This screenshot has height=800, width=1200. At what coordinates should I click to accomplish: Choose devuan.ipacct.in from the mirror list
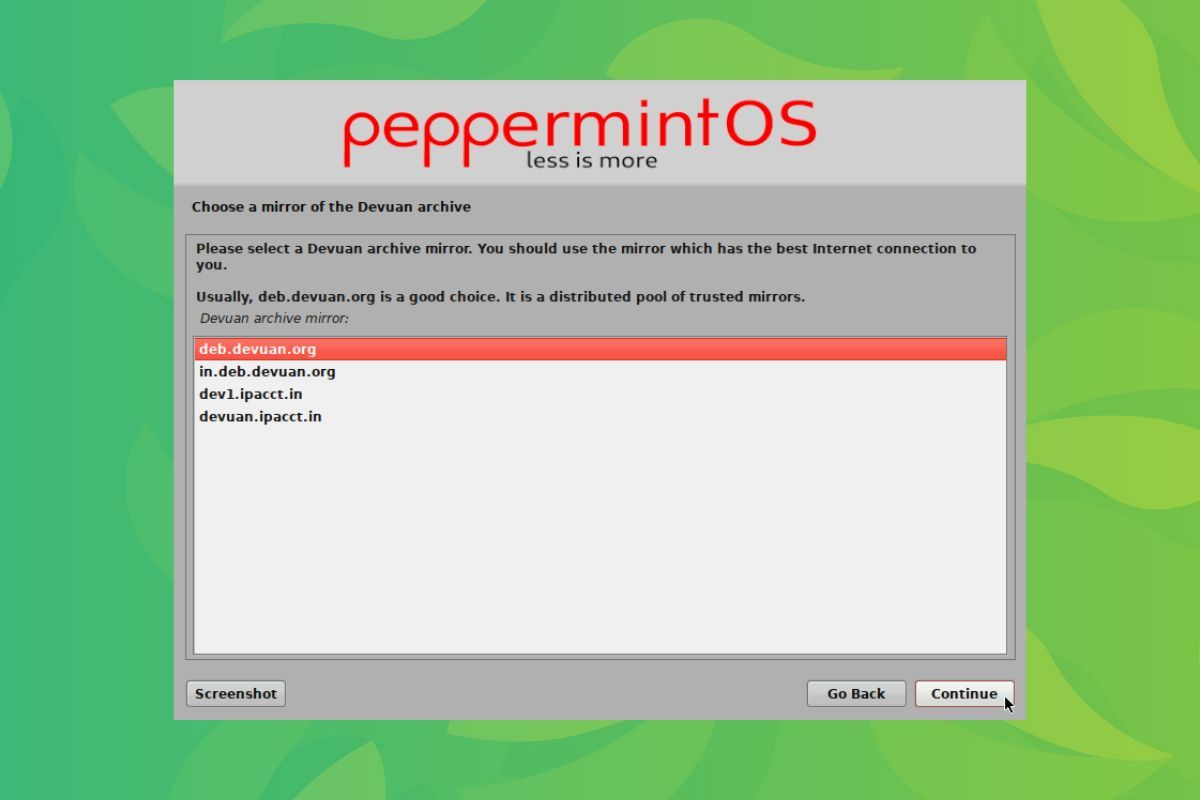(260, 416)
